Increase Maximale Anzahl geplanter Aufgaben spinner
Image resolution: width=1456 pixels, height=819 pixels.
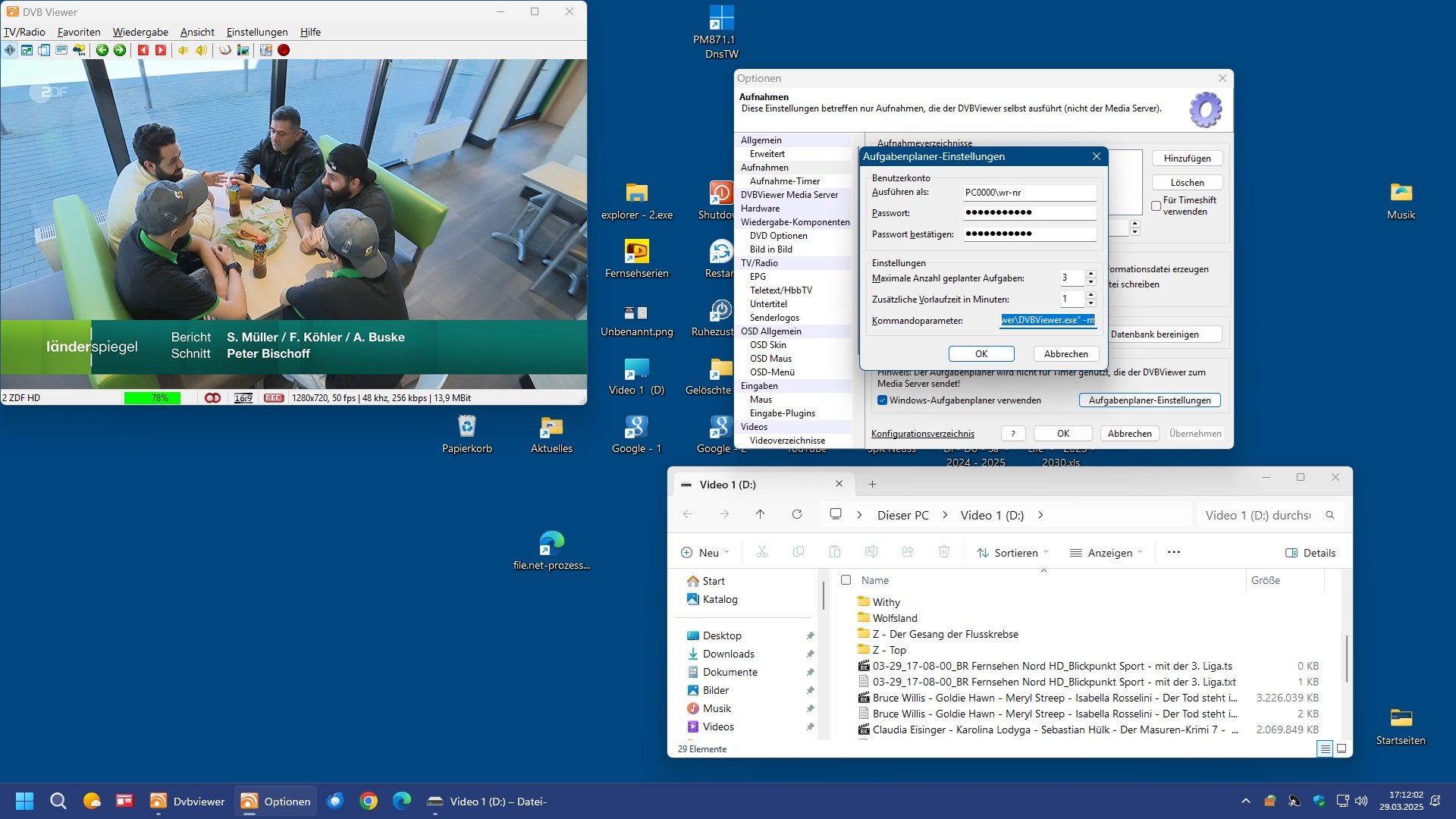(x=1090, y=274)
